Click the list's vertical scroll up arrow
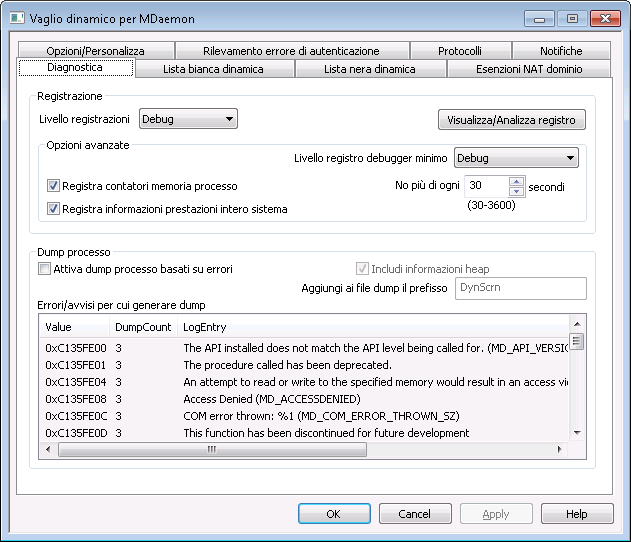631x542 pixels. pos(577,324)
